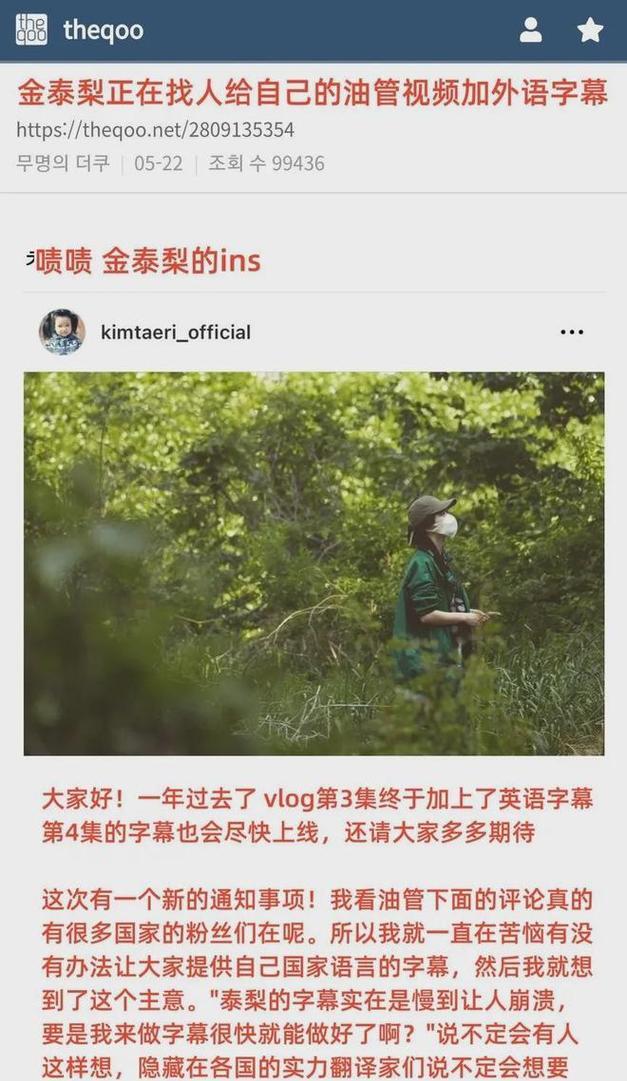Click the theqoo site name text
The image size is (627, 1081).
pyautogui.click(x=103, y=30)
